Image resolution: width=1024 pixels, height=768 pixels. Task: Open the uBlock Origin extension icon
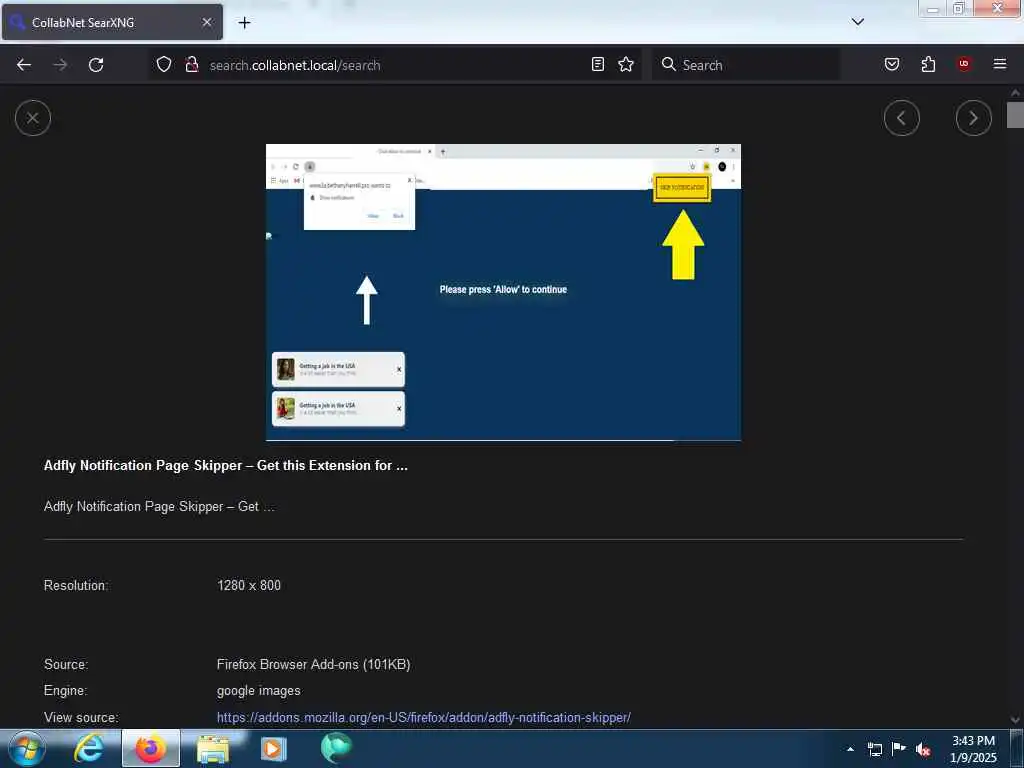tap(964, 65)
